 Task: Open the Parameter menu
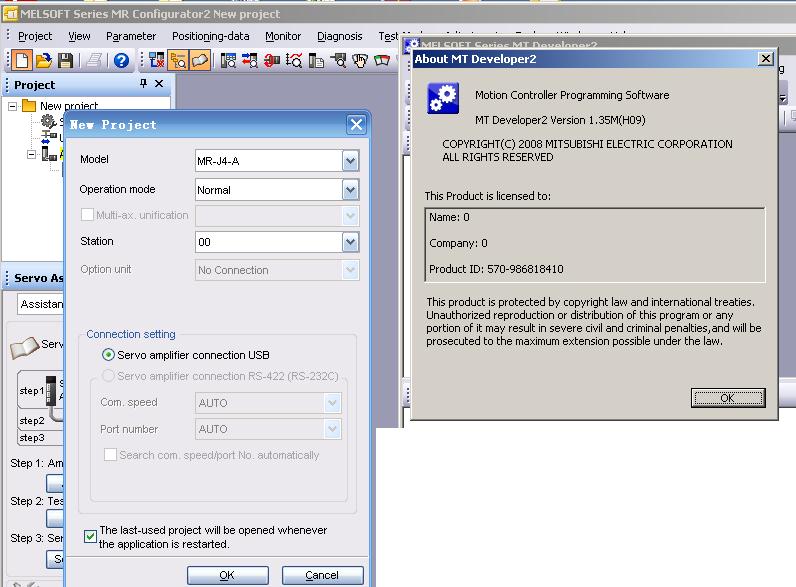(131, 36)
